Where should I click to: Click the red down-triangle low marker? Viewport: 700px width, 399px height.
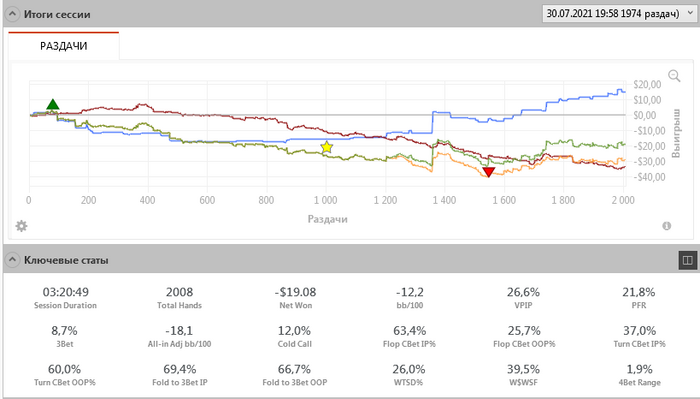point(489,172)
